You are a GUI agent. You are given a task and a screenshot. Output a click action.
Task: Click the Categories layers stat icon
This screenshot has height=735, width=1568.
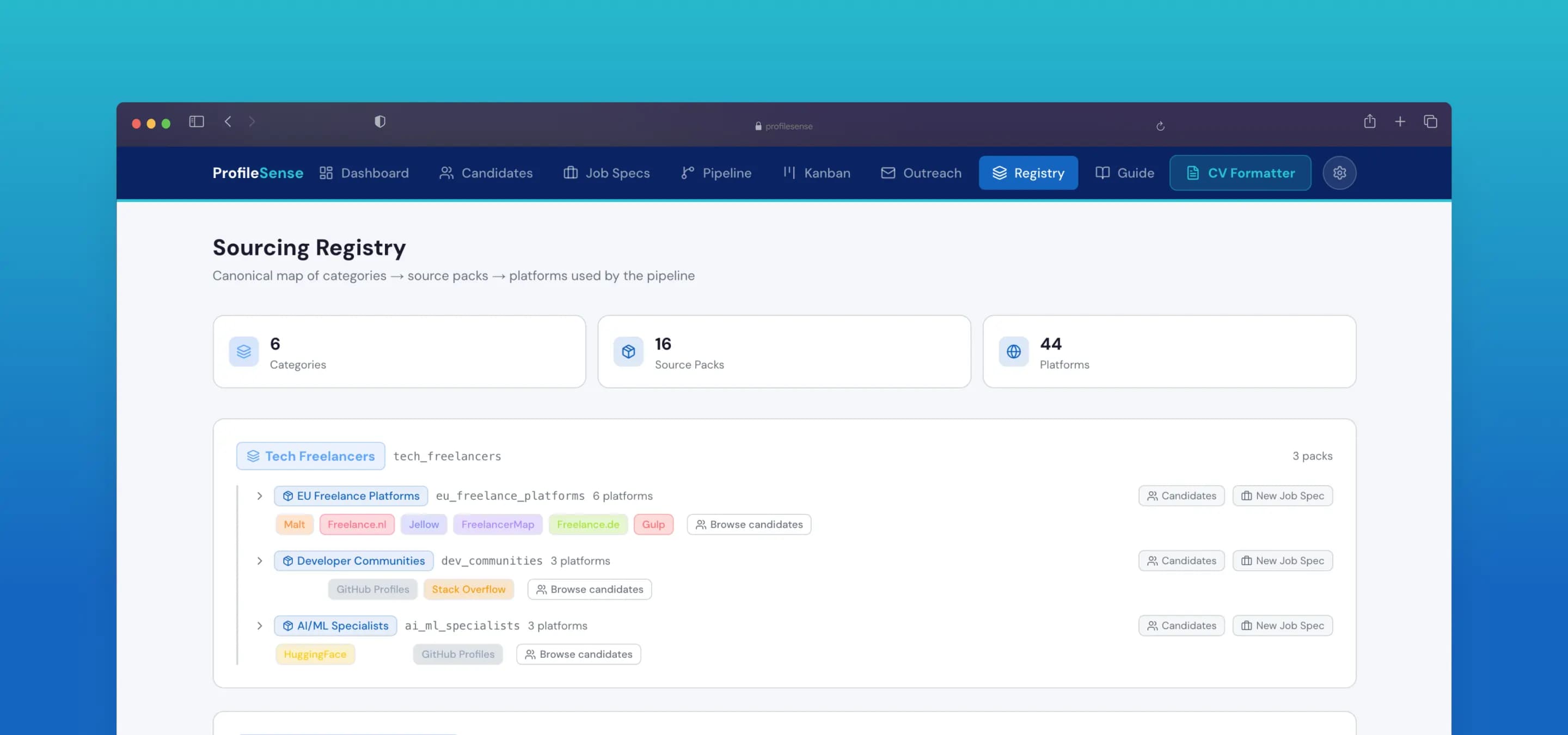243,352
